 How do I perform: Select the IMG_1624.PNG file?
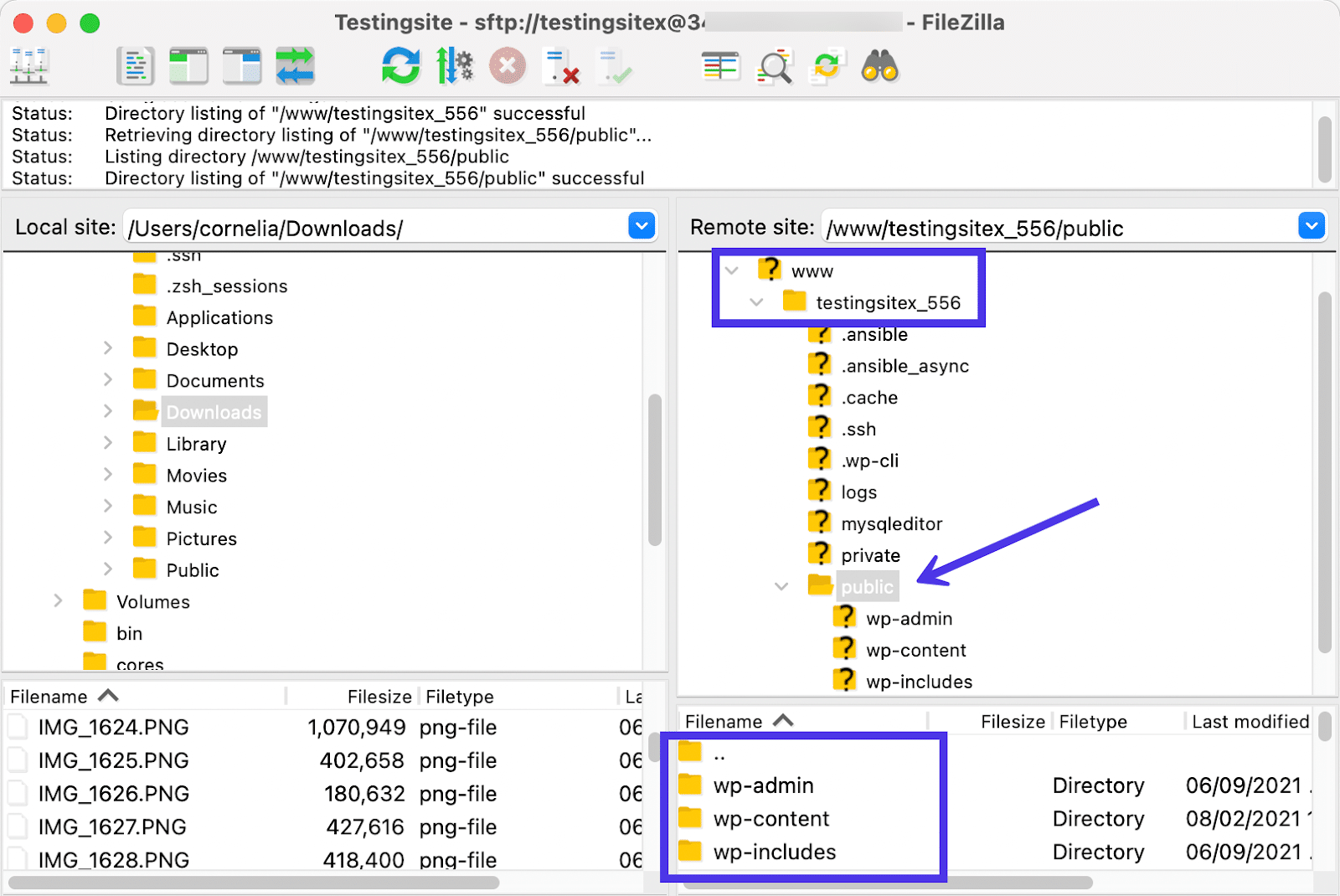(113, 727)
